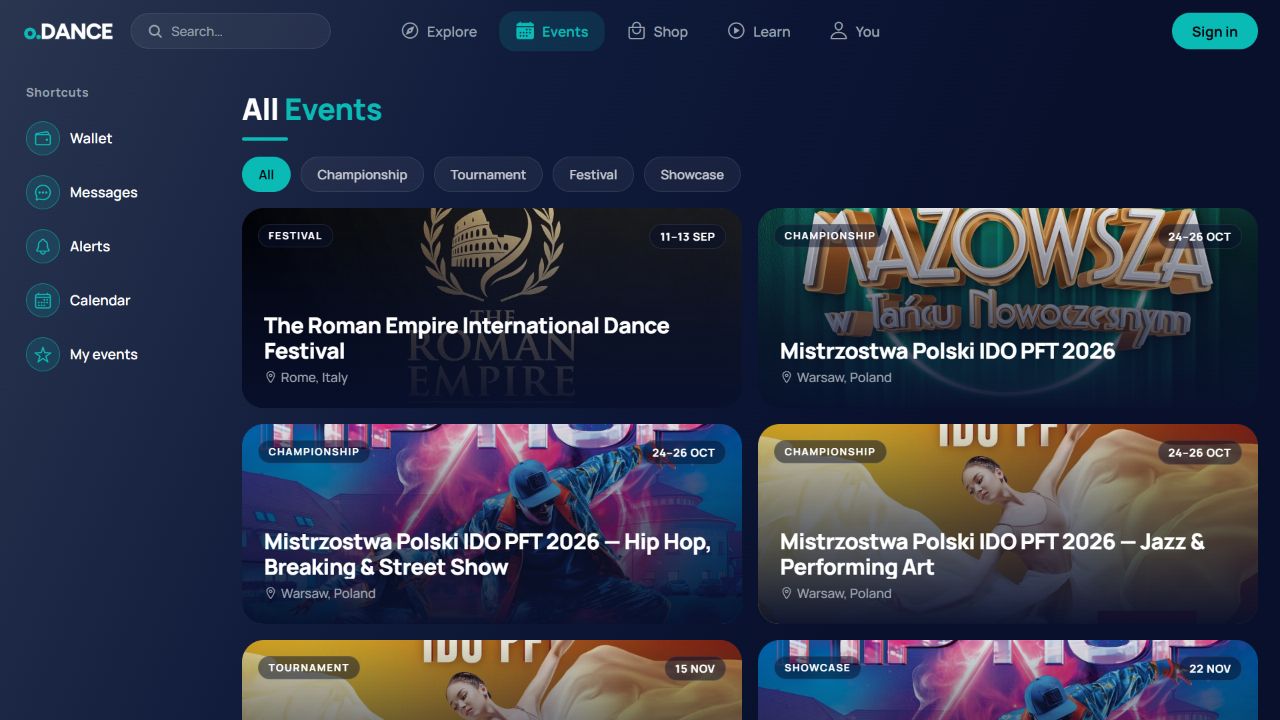Go to the Explore menu item
1280x720 pixels.
[x=439, y=31]
